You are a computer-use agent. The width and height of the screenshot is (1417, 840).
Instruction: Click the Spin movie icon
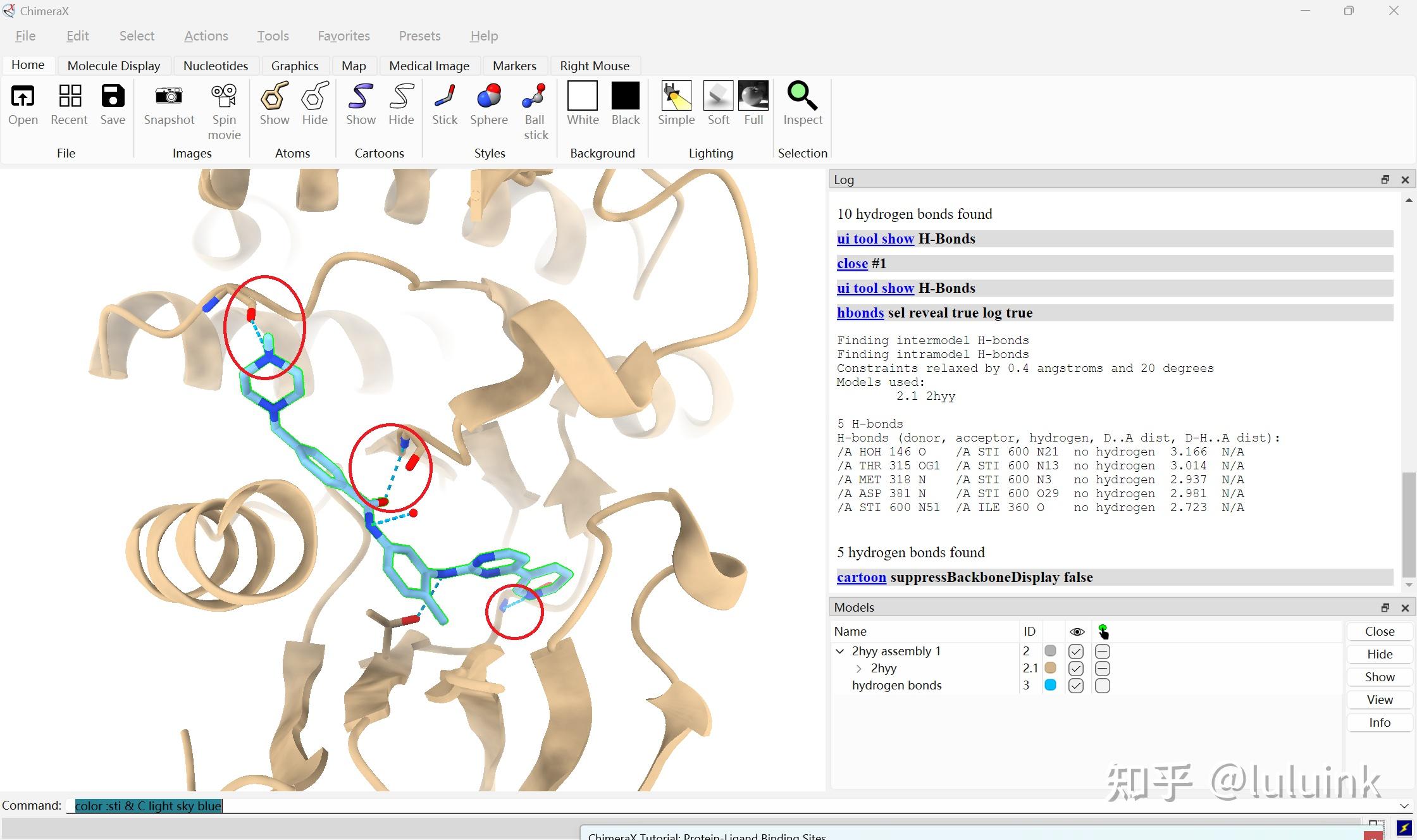pos(224,97)
